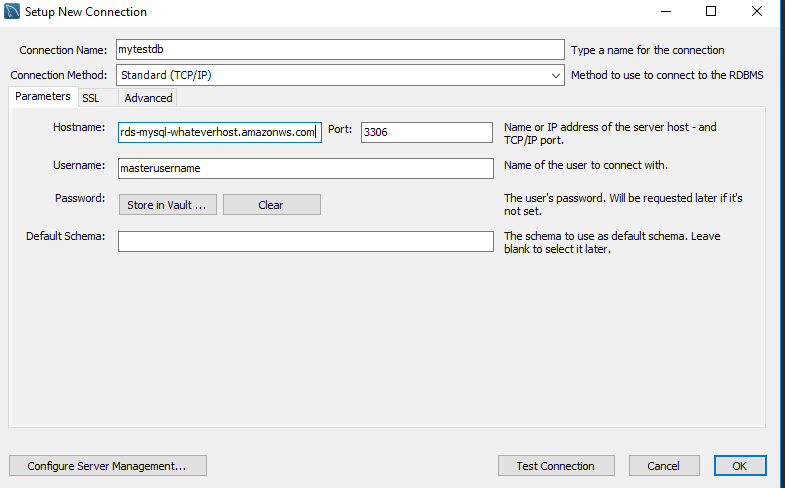Open the Connection Method dropdown arrow

click(x=555, y=76)
